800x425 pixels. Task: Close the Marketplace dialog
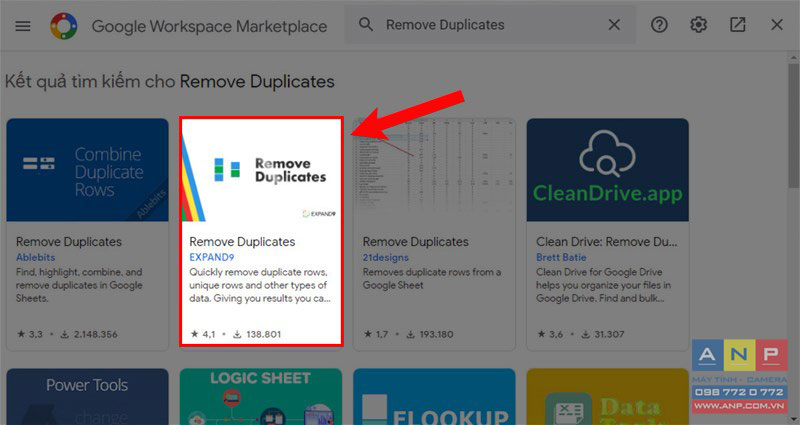pos(777,24)
